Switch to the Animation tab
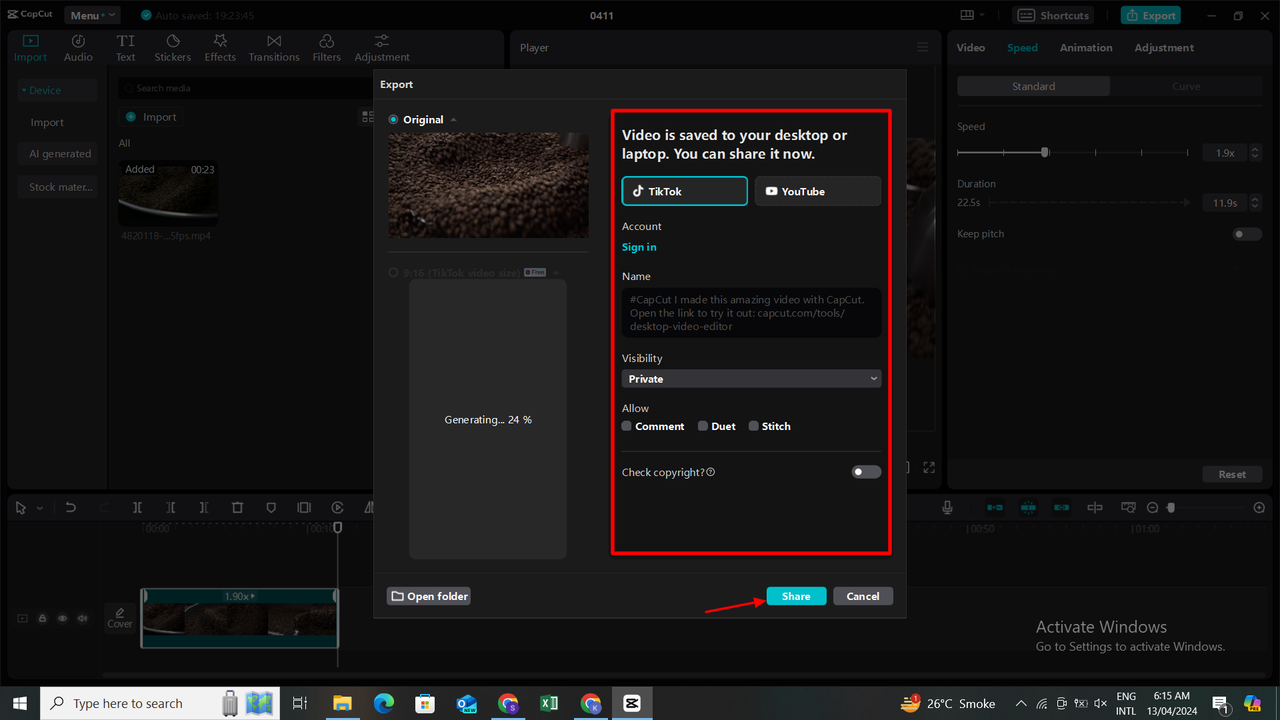The width and height of the screenshot is (1280, 720). (x=1086, y=47)
